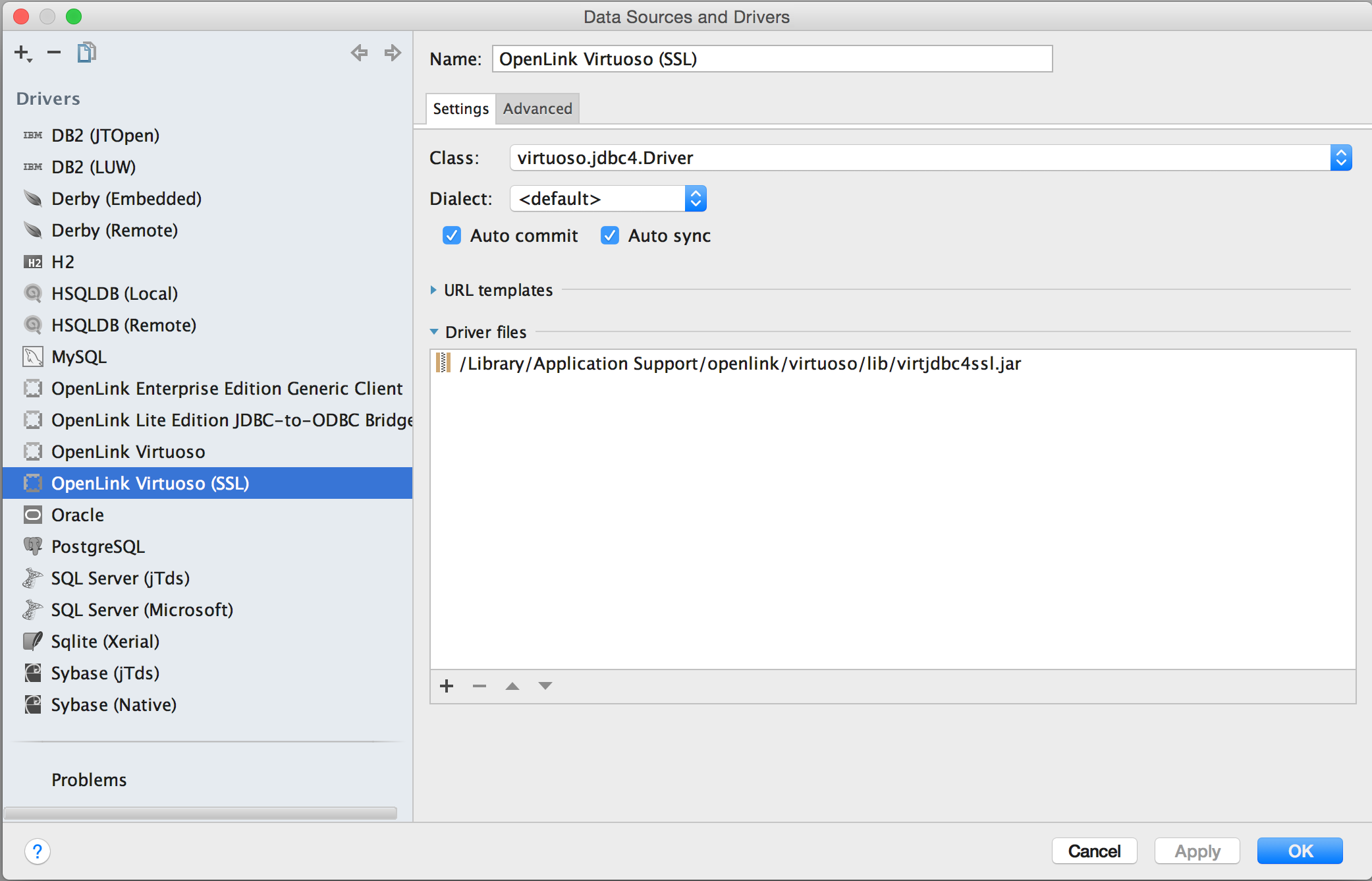The height and width of the screenshot is (881, 1372).
Task: Open help with the question mark button
Action: tap(38, 851)
